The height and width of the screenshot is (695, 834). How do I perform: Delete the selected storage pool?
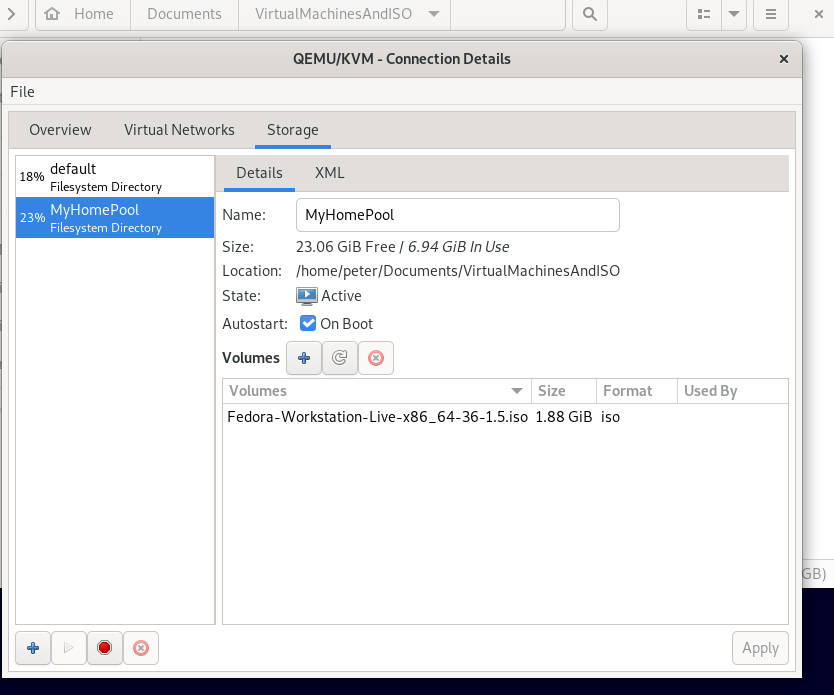141,648
